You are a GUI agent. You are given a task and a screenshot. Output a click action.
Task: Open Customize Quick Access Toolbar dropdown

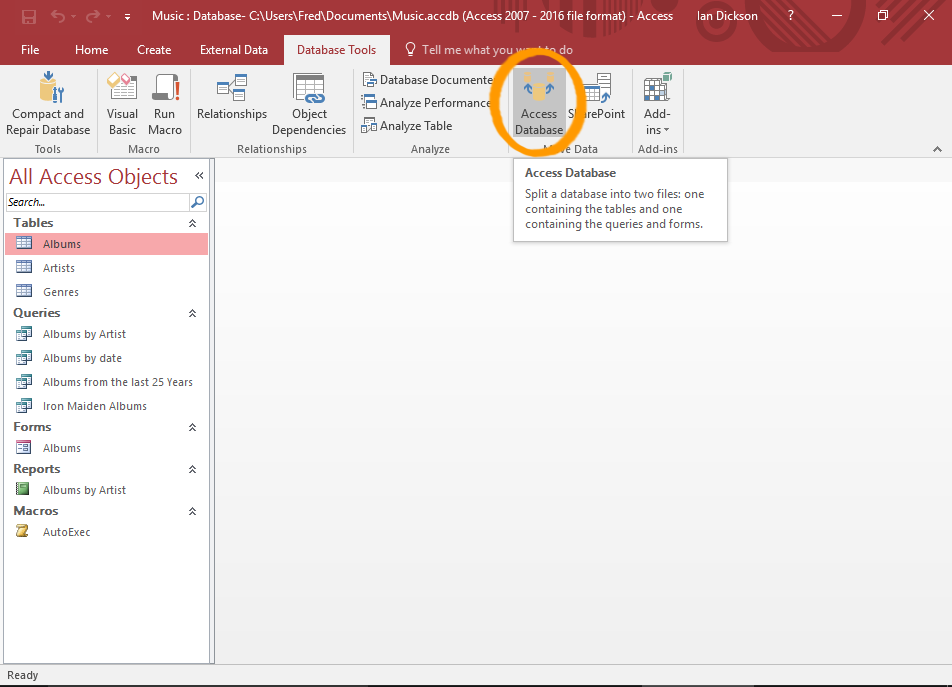point(128,17)
